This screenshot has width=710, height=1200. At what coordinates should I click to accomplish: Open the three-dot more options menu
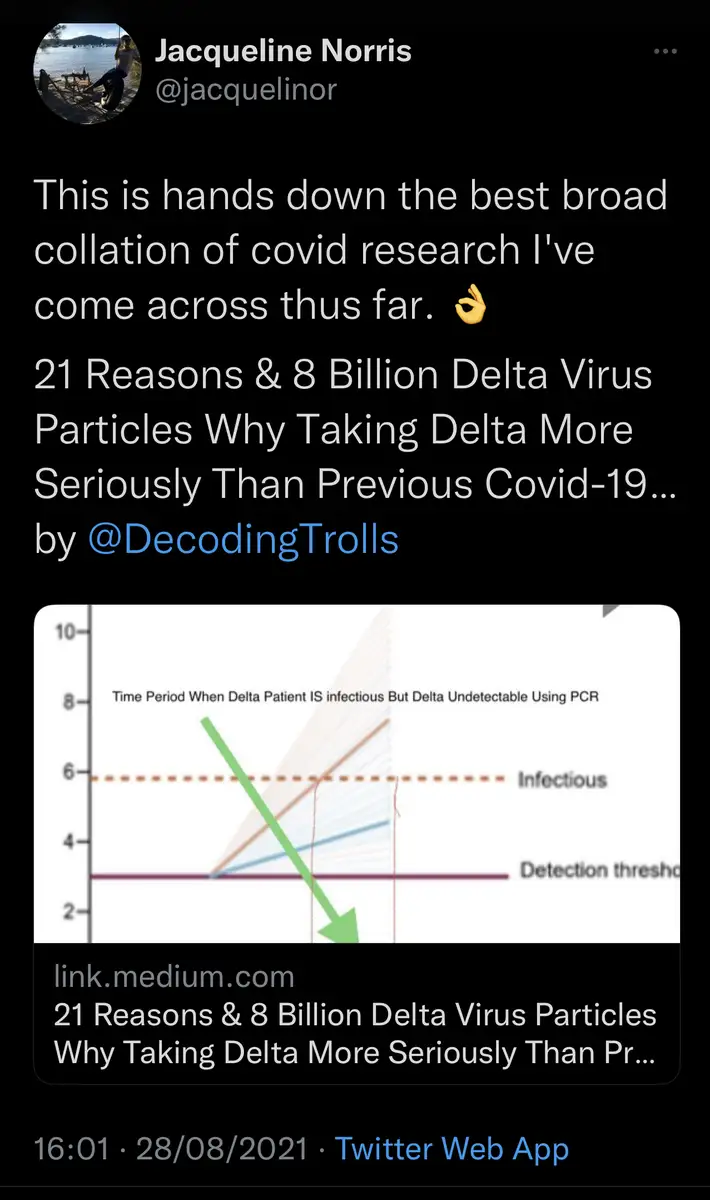[664, 52]
